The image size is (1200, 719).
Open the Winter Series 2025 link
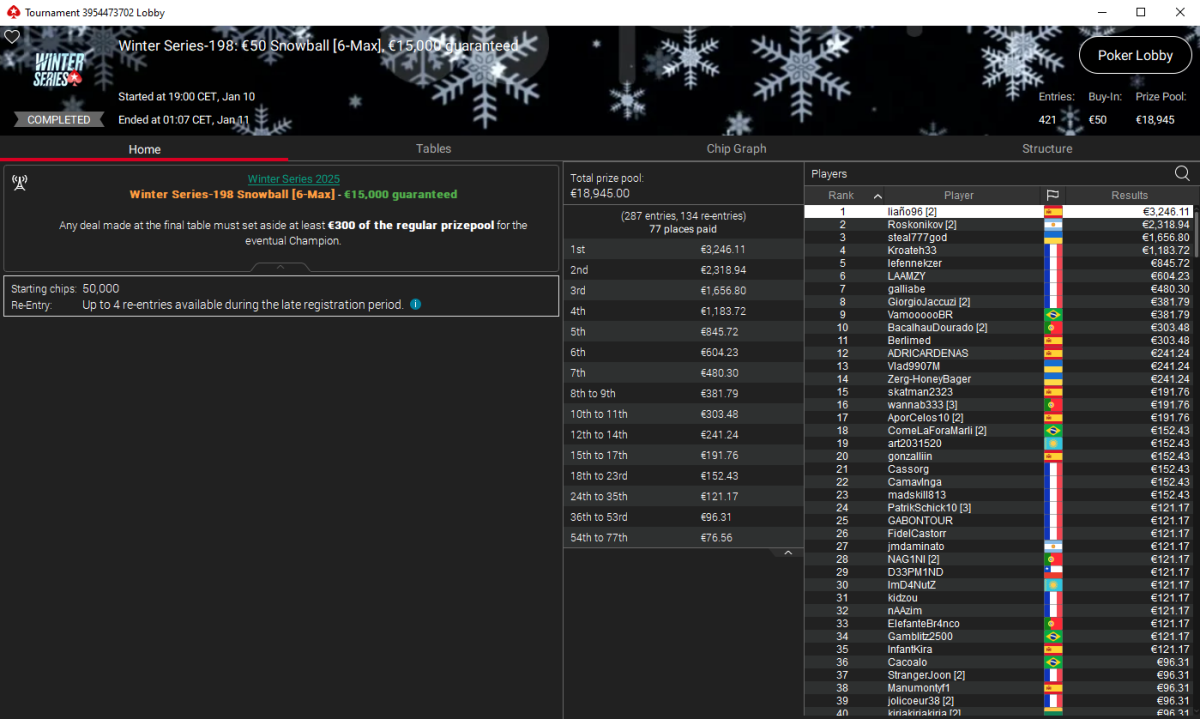pos(293,179)
